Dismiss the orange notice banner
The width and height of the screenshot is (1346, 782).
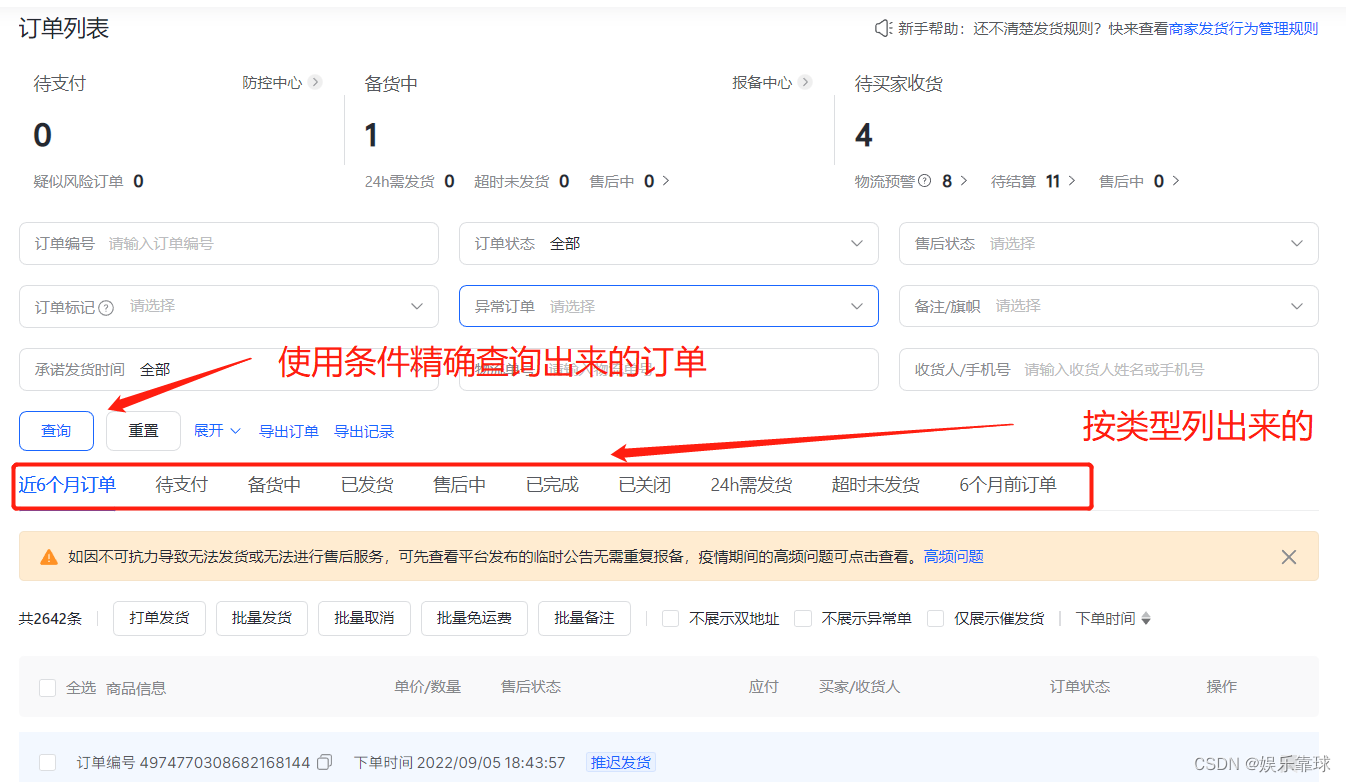click(1289, 557)
